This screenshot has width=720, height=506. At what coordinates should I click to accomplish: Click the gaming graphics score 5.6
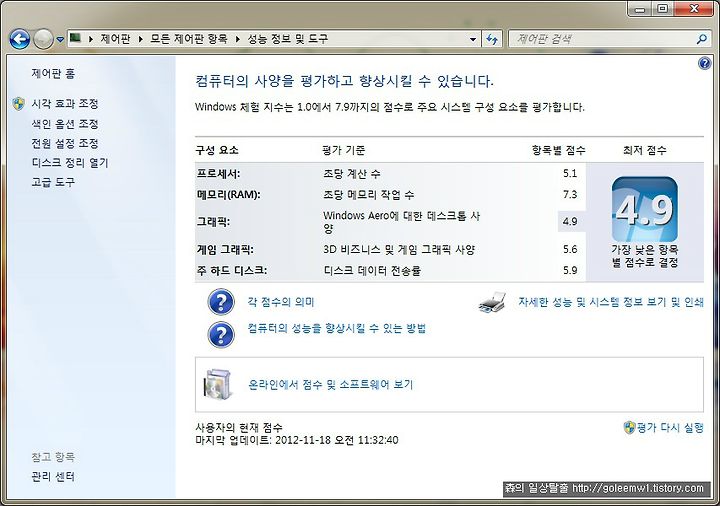pos(570,249)
